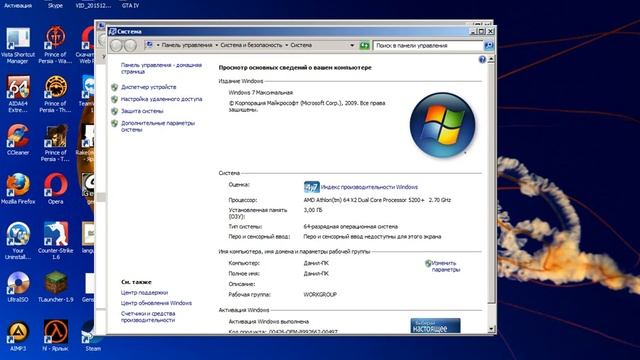The height and width of the screenshot is (360, 640).
Task: Go to Система и безопасность breadcrumb
Action: pyautogui.click(x=251, y=45)
